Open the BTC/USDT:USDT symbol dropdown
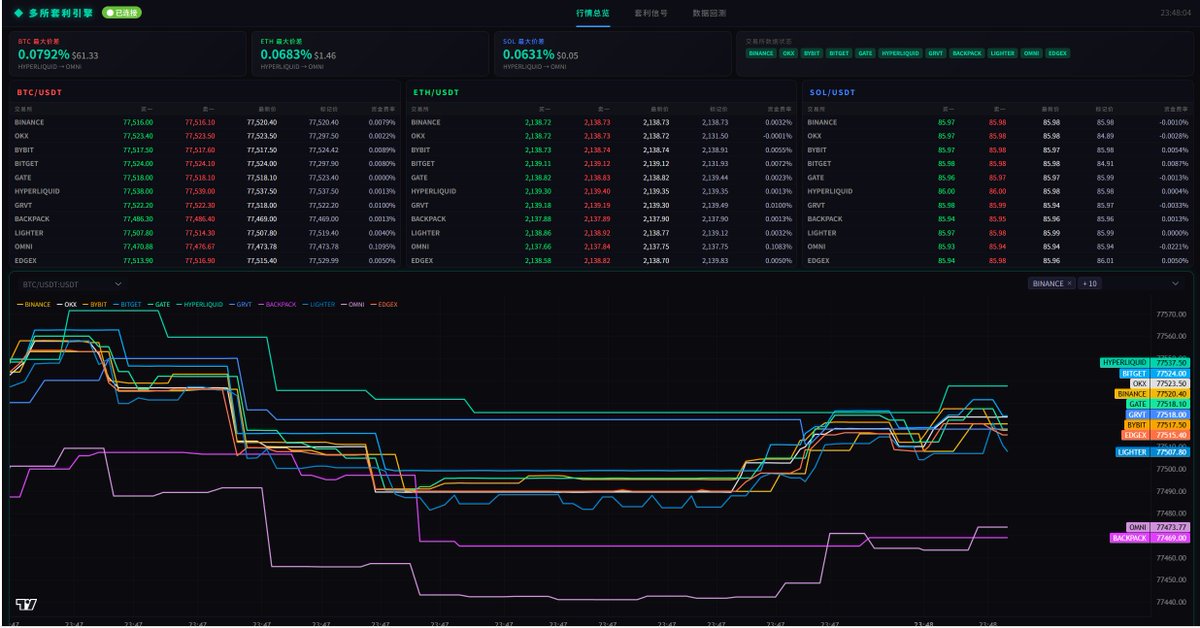 pos(72,284)
